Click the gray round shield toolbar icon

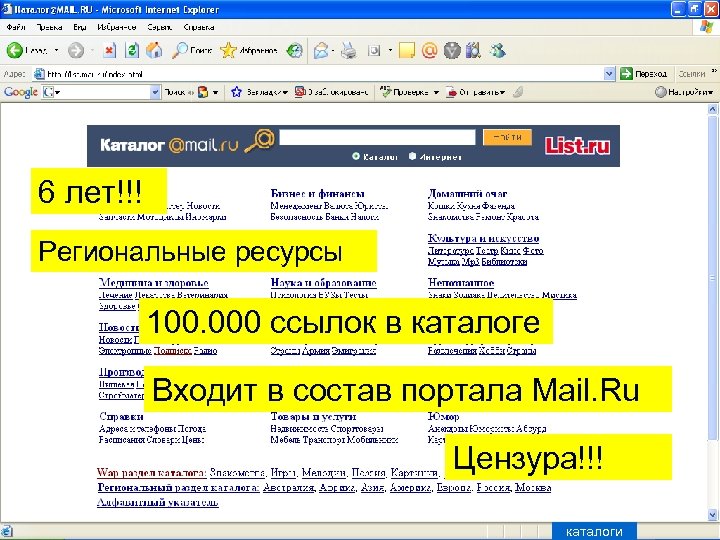(x=452, y=50)
